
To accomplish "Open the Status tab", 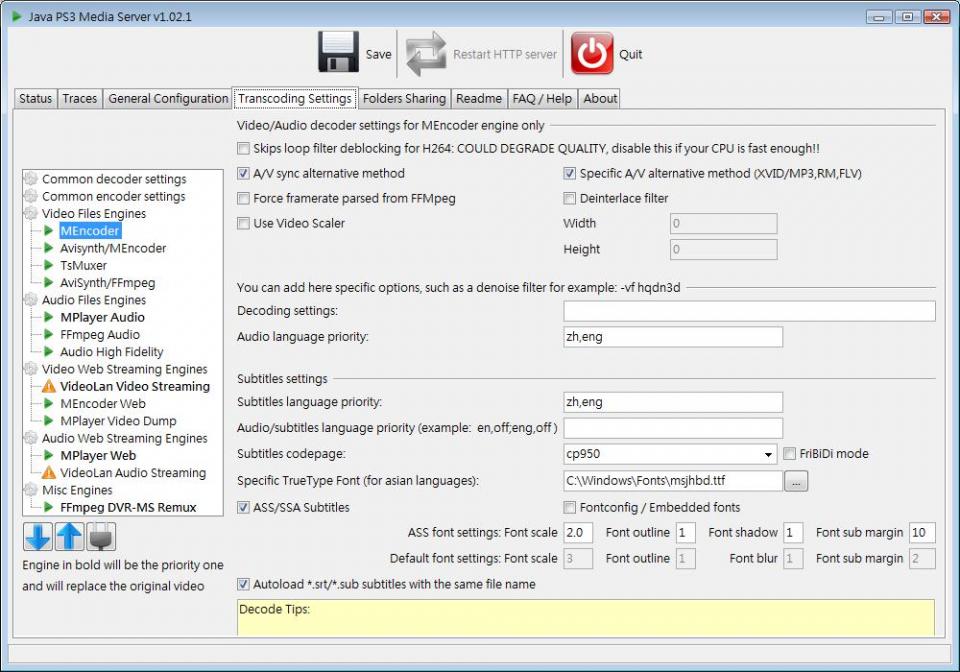I will click(x=36, y=99).
